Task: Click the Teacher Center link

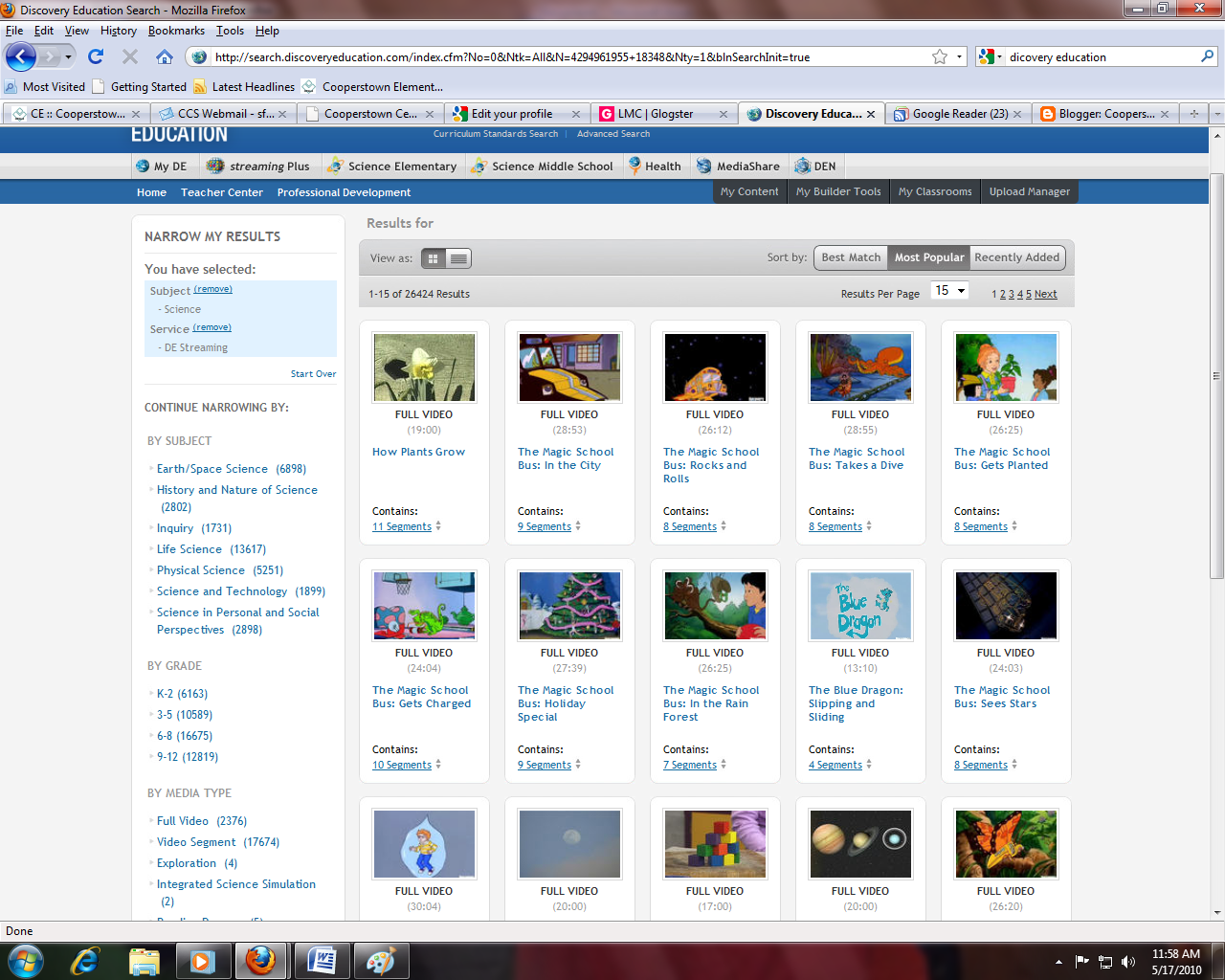Action: click(222, 192)
